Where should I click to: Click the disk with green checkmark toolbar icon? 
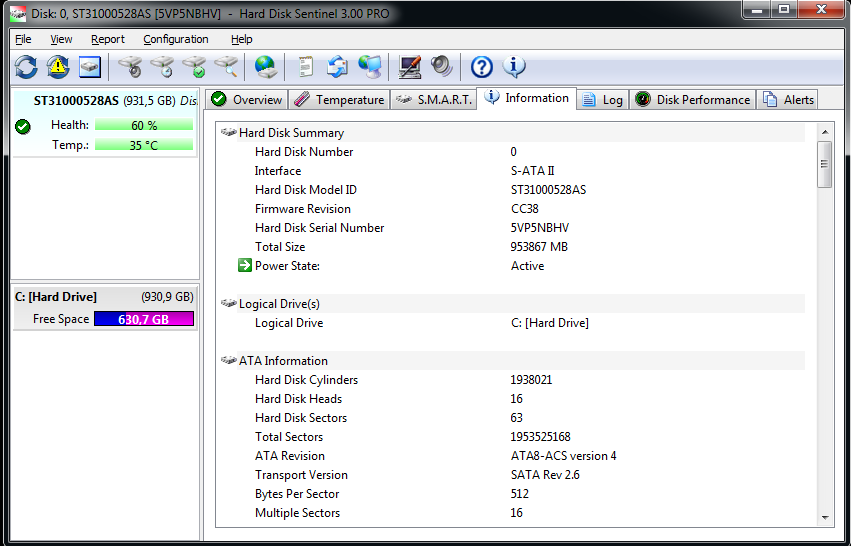[194, 67]
